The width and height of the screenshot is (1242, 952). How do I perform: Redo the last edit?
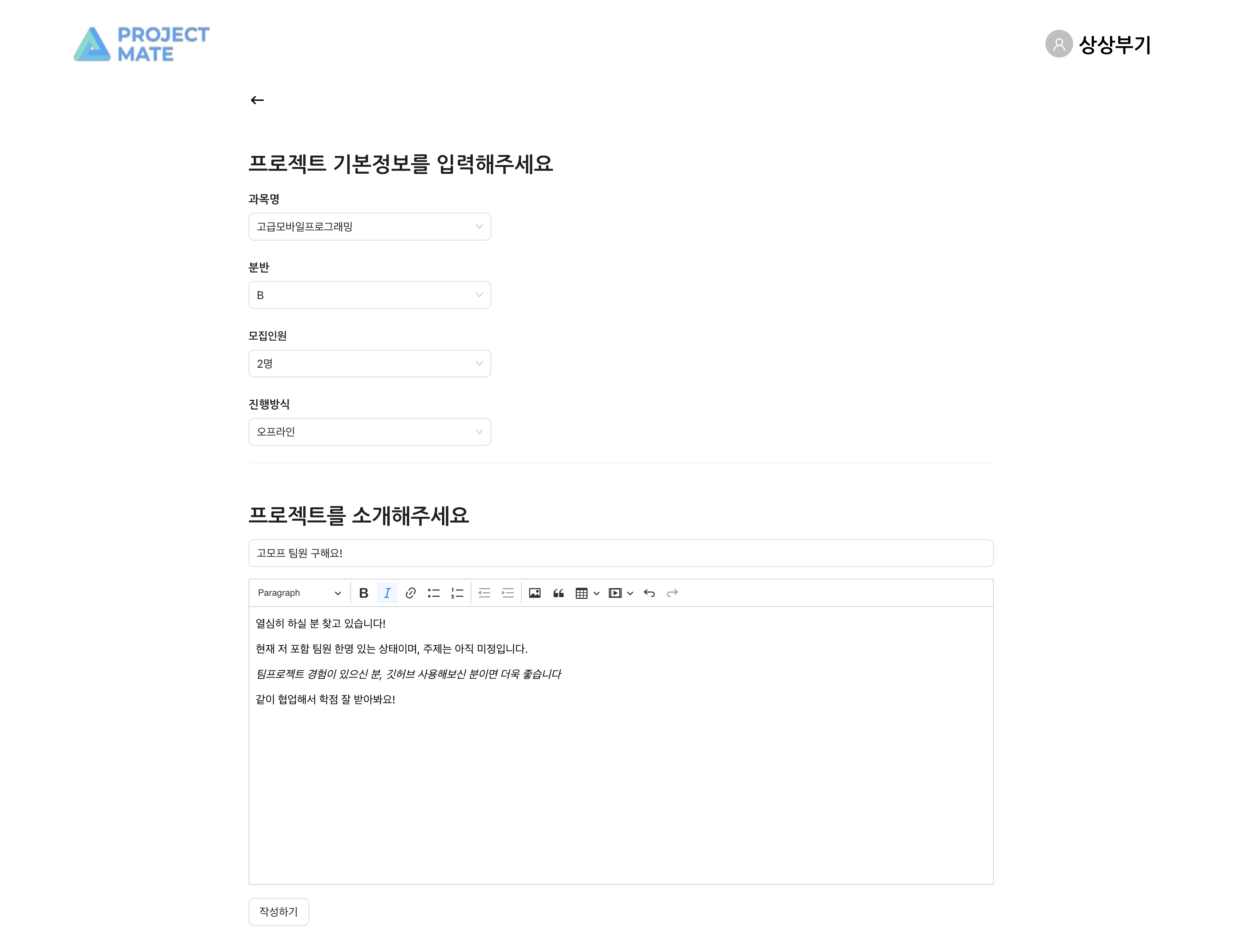[672, 593]
